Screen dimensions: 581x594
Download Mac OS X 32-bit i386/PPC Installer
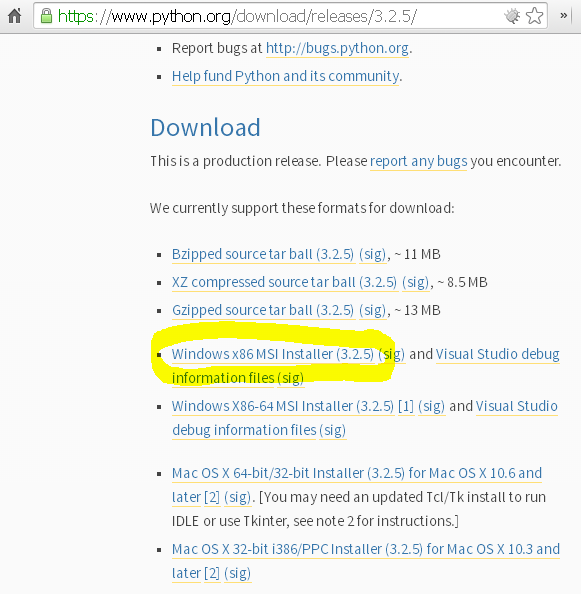tap(366, 549)
